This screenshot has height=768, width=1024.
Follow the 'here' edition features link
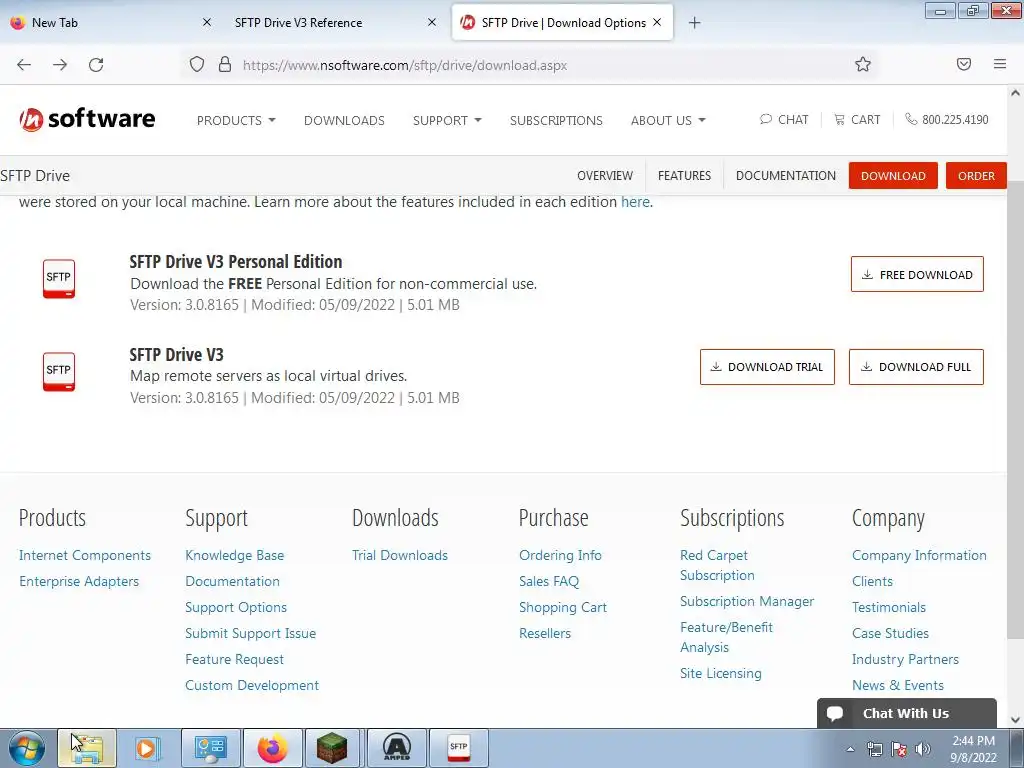tap(635, 202)
